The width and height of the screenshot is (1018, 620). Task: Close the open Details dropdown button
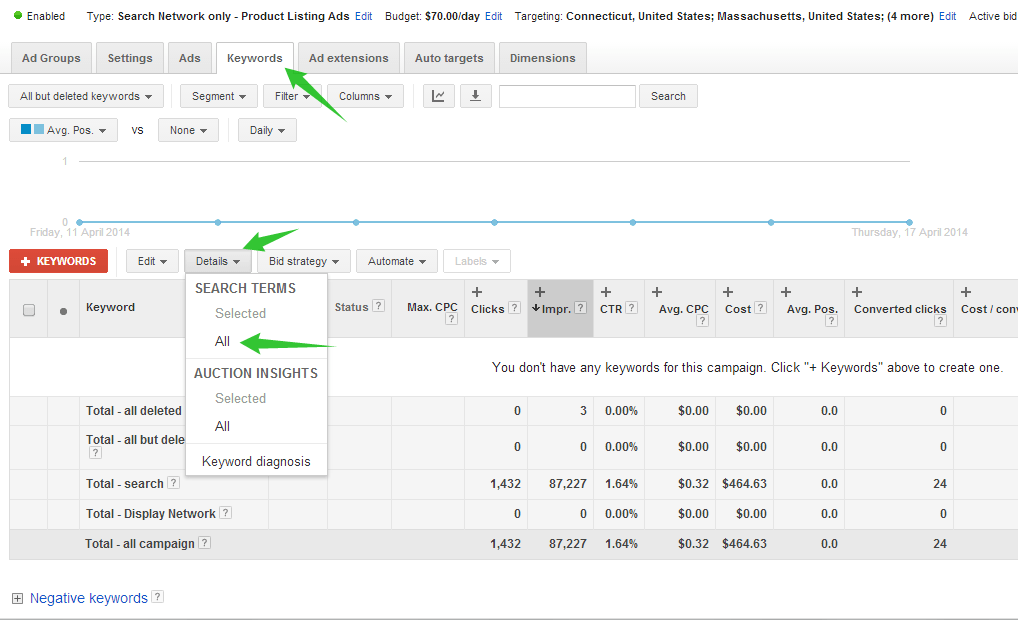tap(217, 261)
